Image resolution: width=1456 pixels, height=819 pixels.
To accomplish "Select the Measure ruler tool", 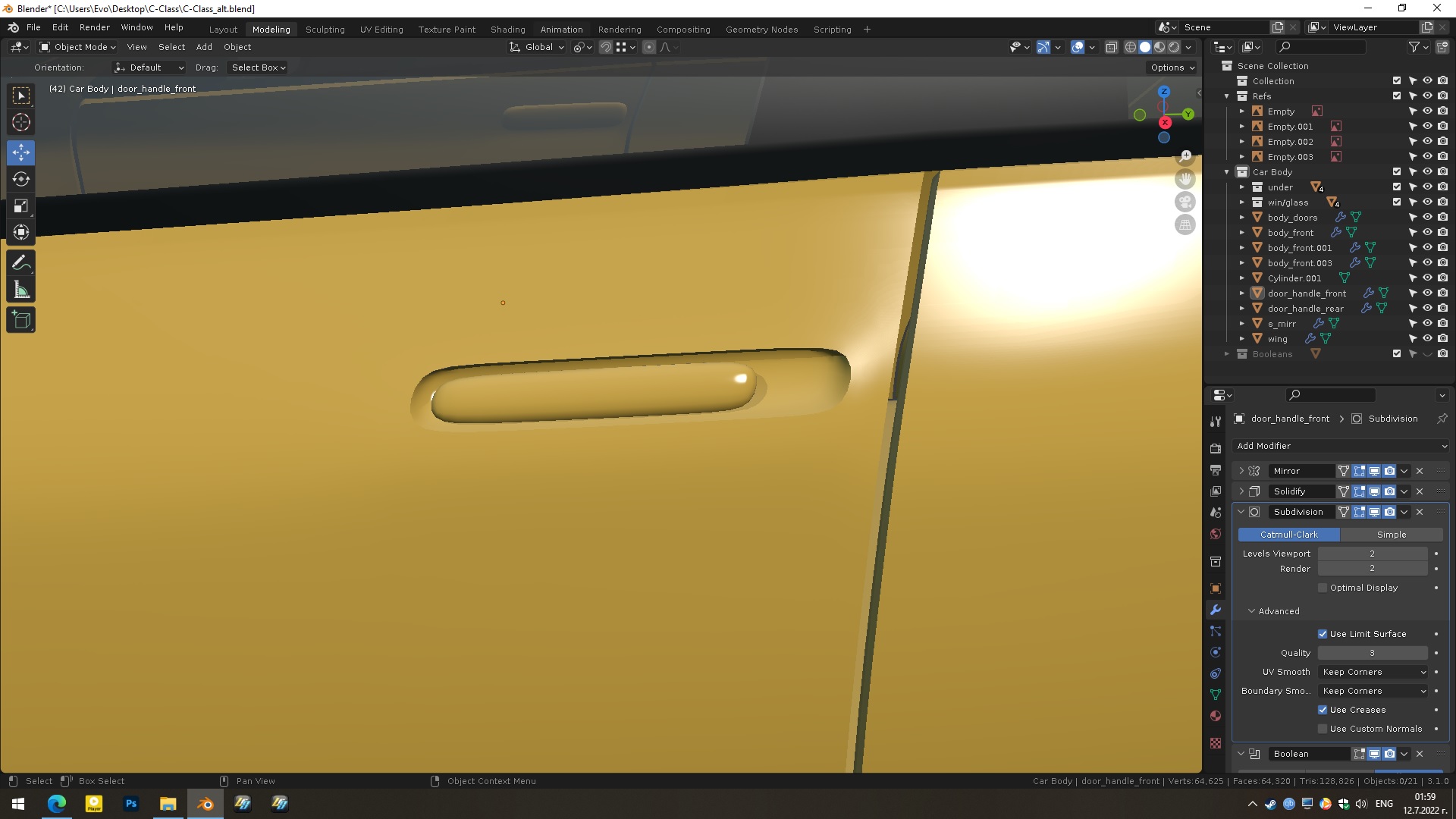I will coord(21,290).
